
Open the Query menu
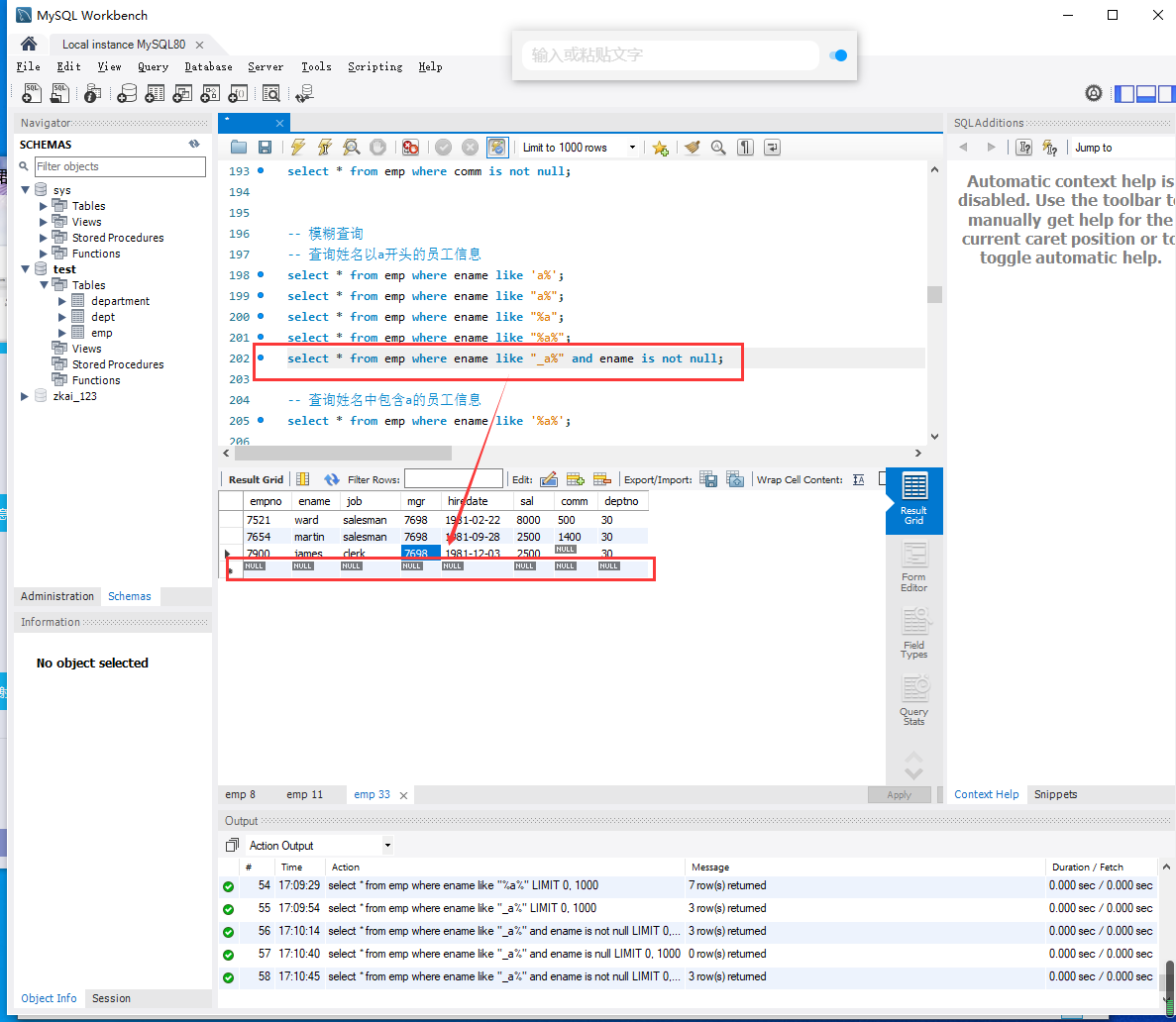[153, 66]
